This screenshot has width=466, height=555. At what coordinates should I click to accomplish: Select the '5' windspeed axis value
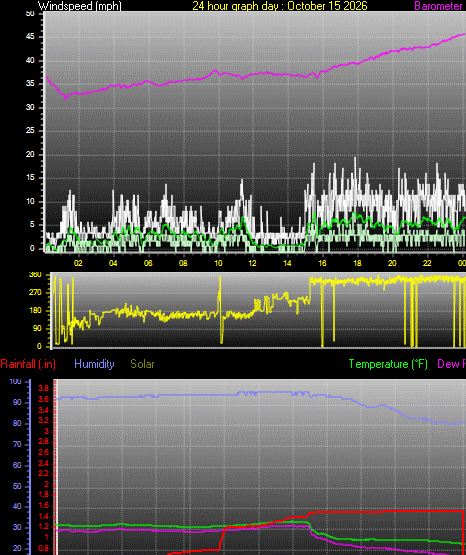pos(32,224)
